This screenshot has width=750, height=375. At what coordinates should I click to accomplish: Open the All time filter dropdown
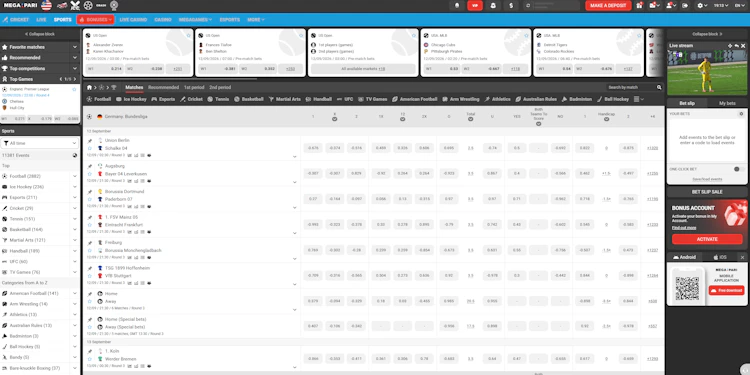40,143
